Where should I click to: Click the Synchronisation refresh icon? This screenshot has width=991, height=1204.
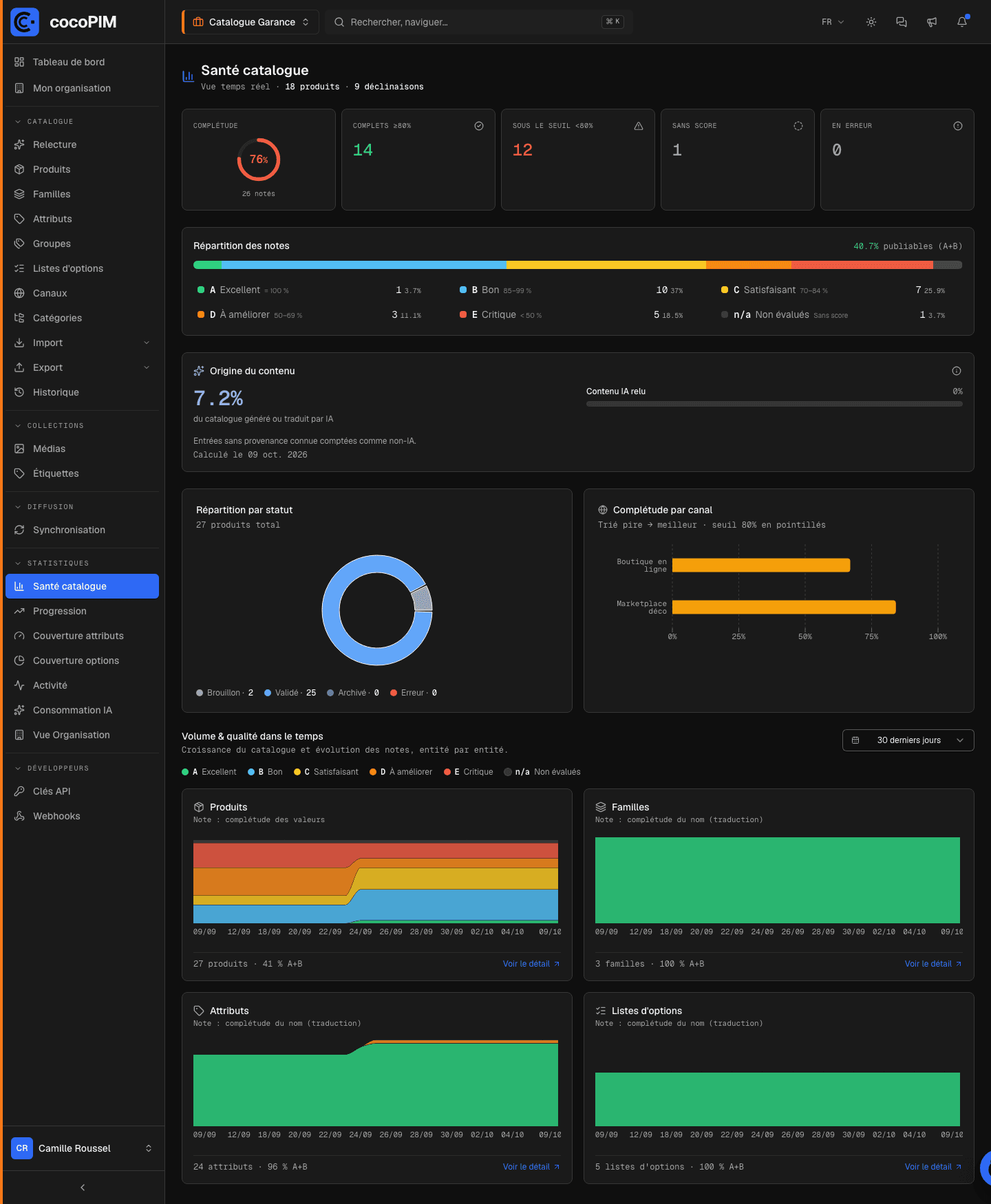click(19, 530)
